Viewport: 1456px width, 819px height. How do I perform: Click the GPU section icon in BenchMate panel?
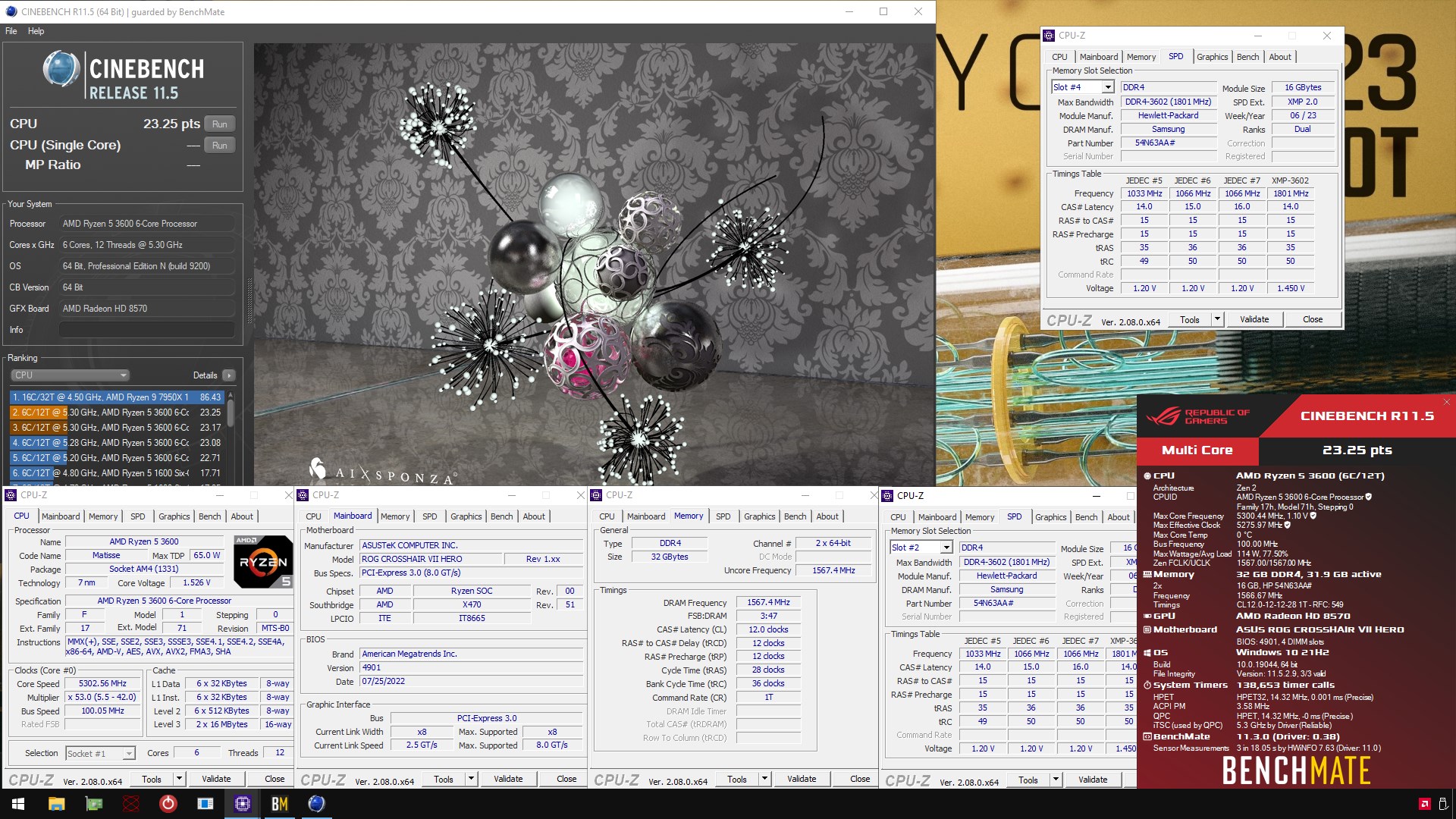1147,616
